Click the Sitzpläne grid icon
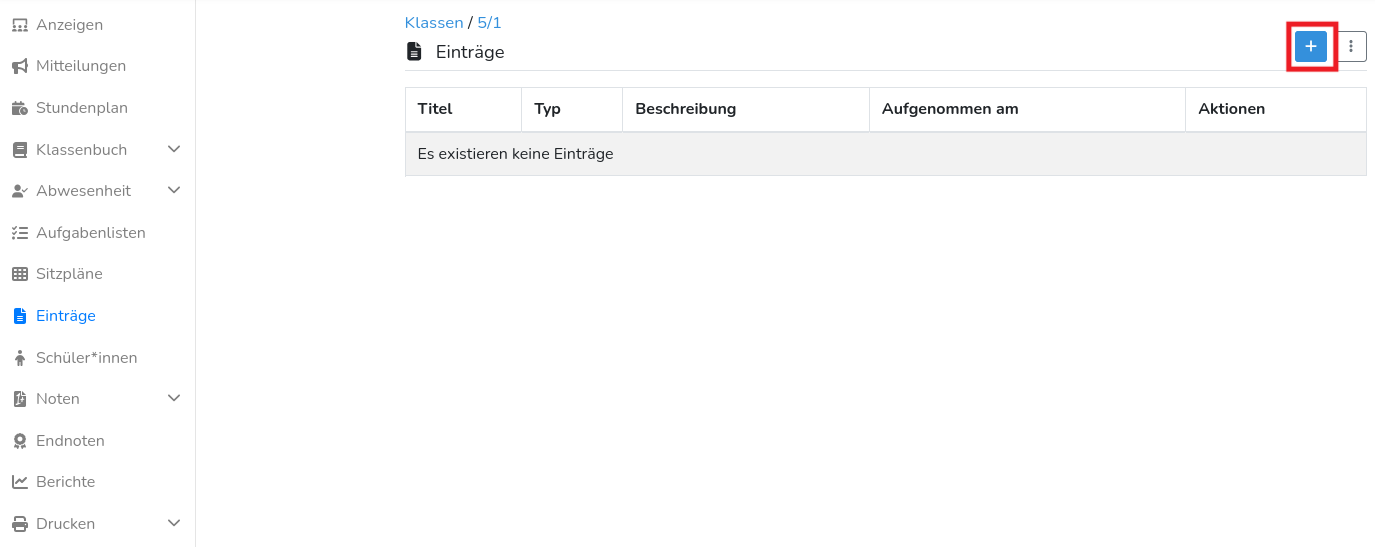This screenshot has height=547, width=1375. click(x=19, y=274)
